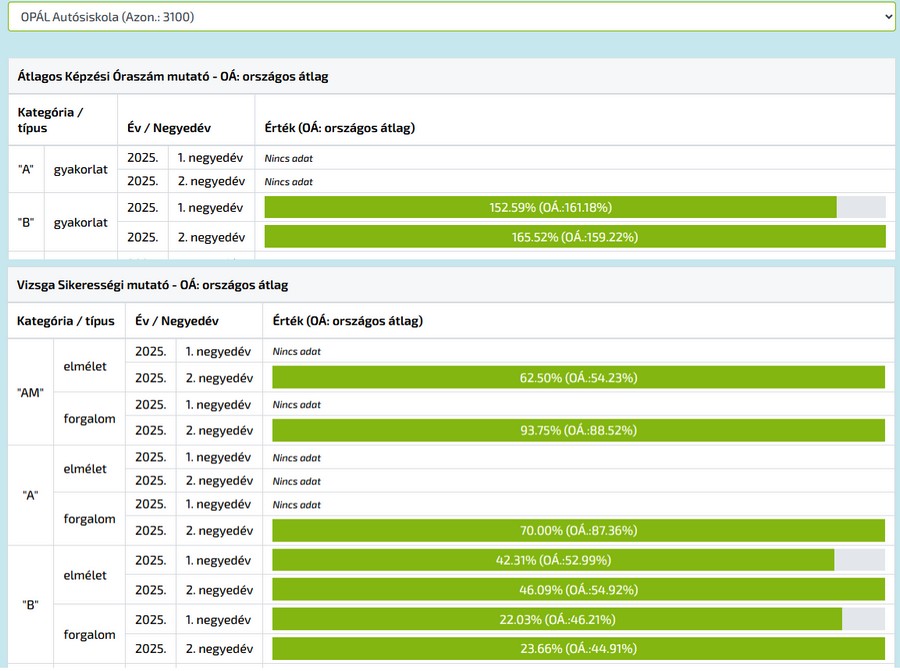Click the "B" category cell in exam success table
Screen dimensions: 900x671
(x=31, y=605)
